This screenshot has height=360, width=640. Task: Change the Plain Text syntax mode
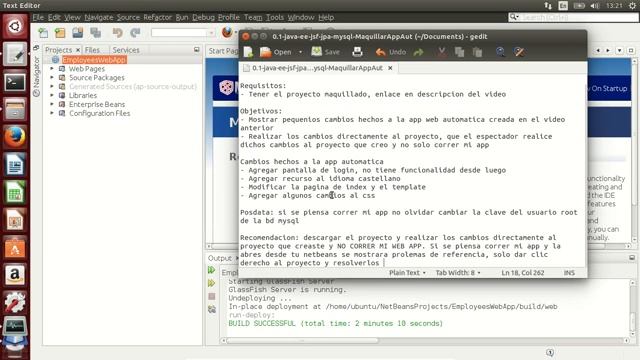pyautogui.click(x=407, y=273)
